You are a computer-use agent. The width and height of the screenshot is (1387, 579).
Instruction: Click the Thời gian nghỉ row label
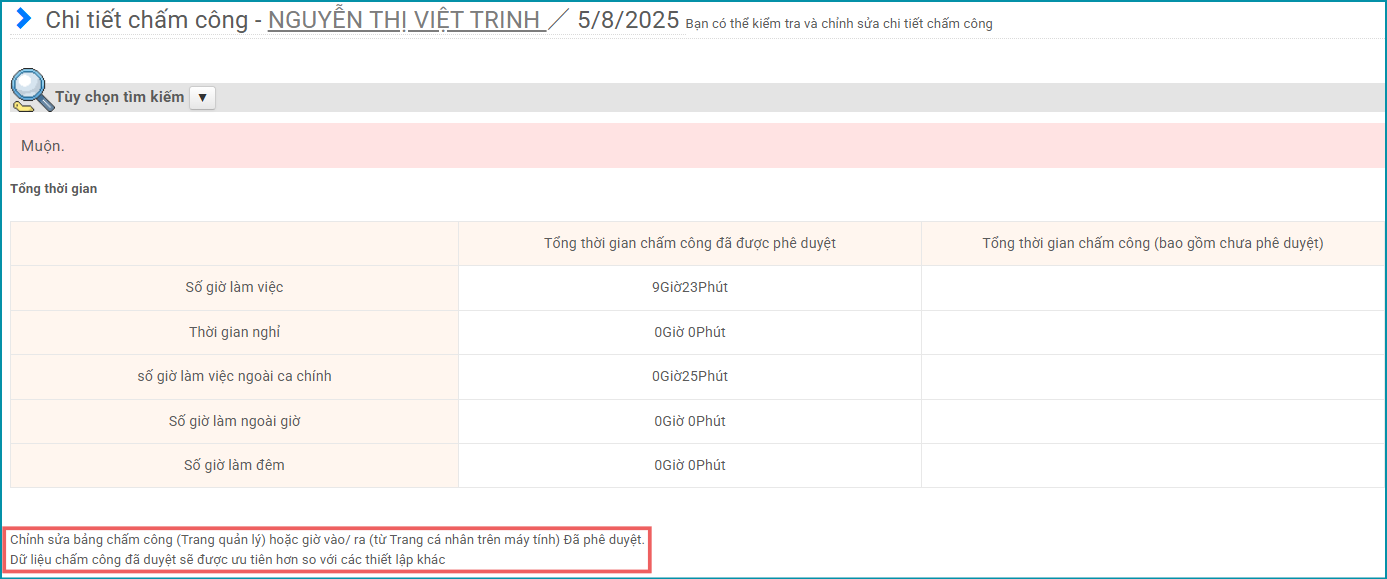click(234, 332)
